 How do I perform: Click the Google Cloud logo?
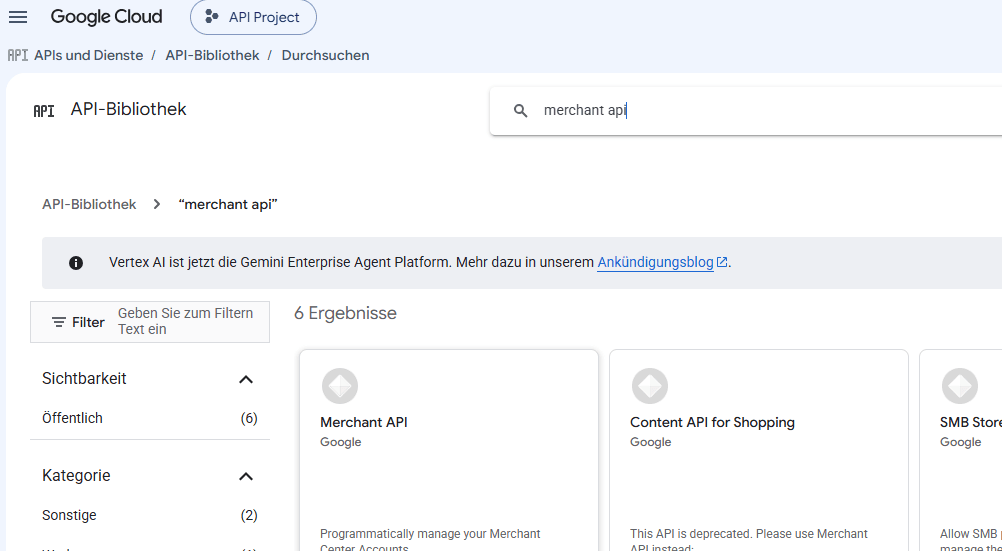[x=107, y=17]
